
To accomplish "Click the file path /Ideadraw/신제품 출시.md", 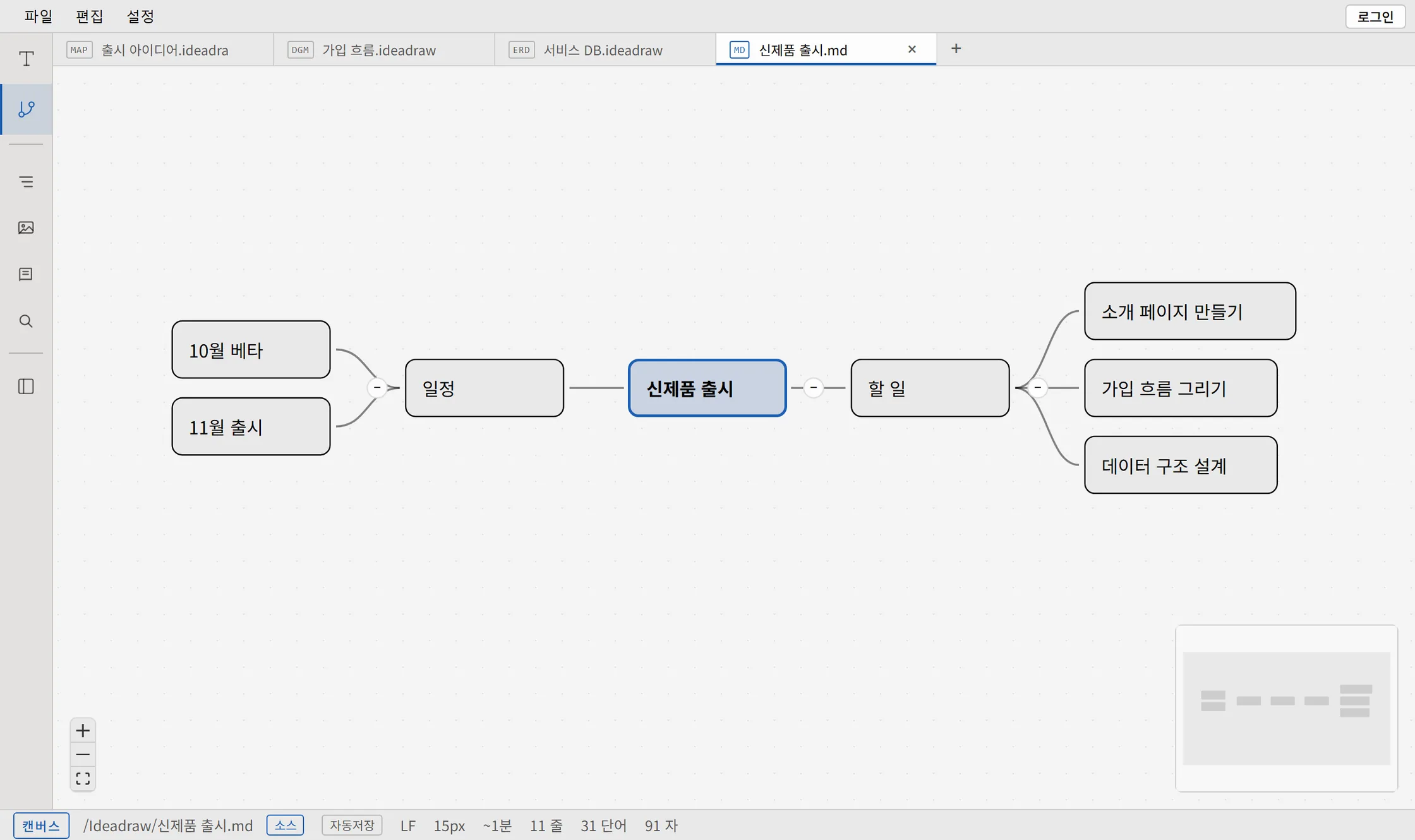I will coord(168,825).
